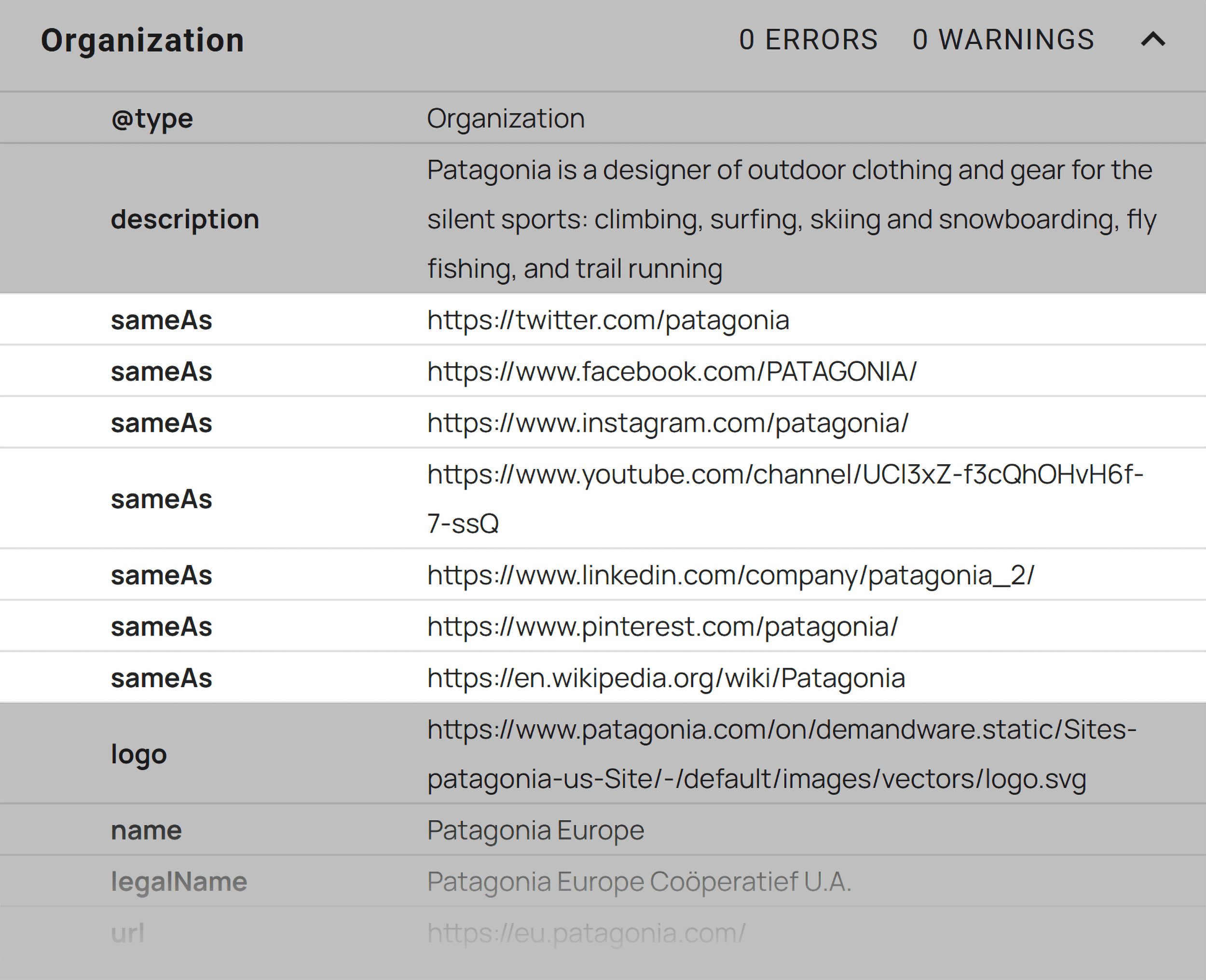Select the name property label
The image size is (1206, 980).
coord(146,830)
